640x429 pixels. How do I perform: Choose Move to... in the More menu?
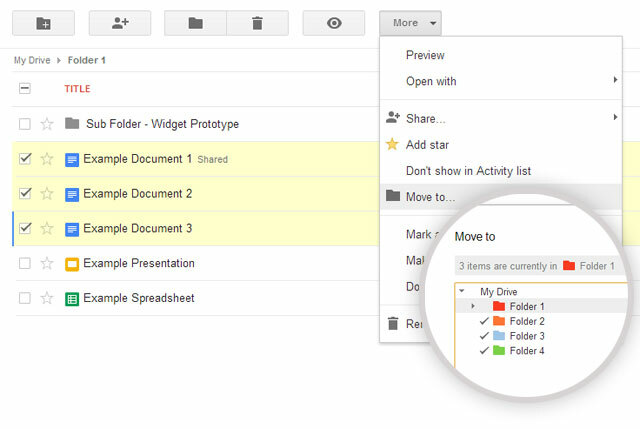click(x=500, y=197)
